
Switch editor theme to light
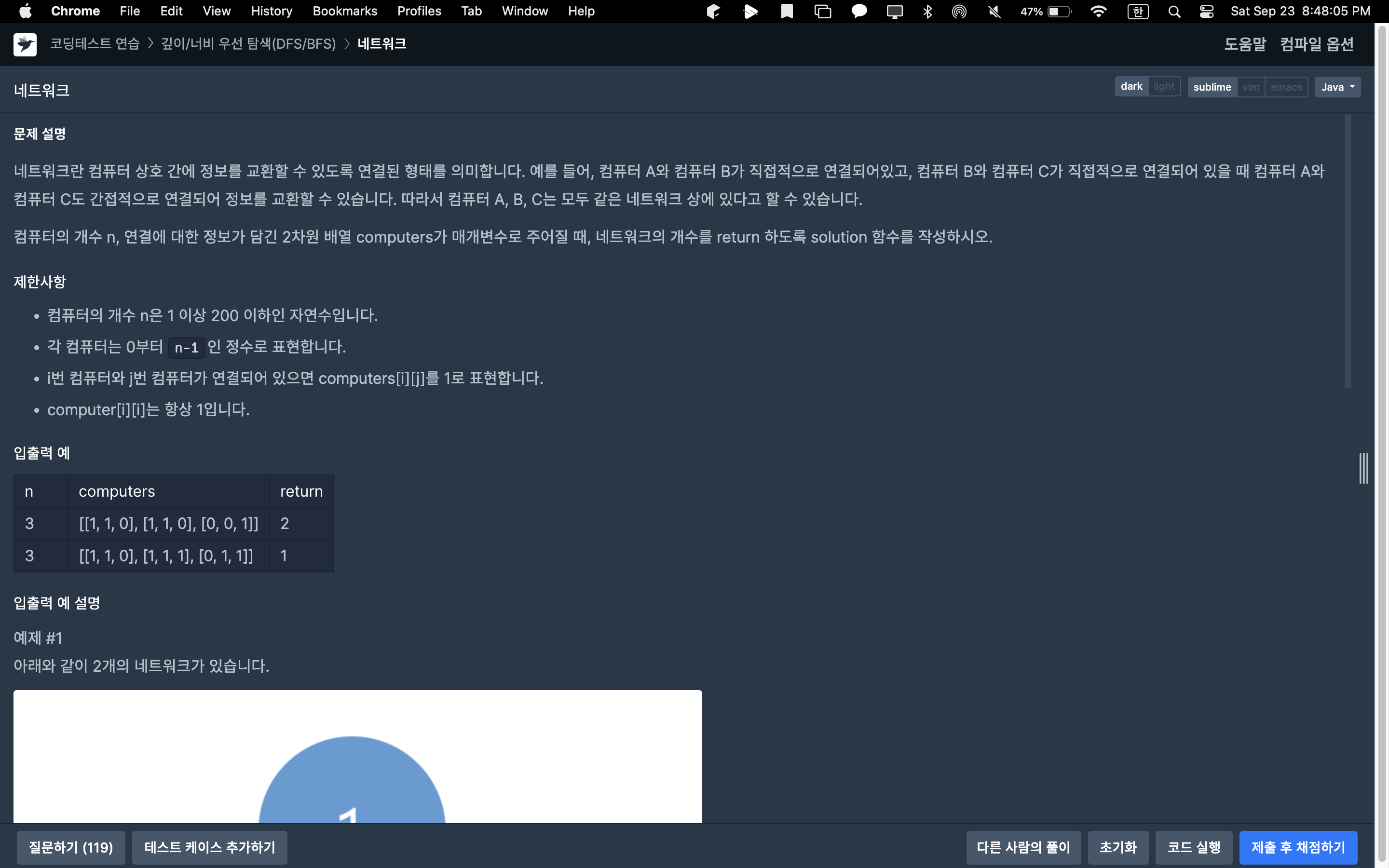point(1164,87)
